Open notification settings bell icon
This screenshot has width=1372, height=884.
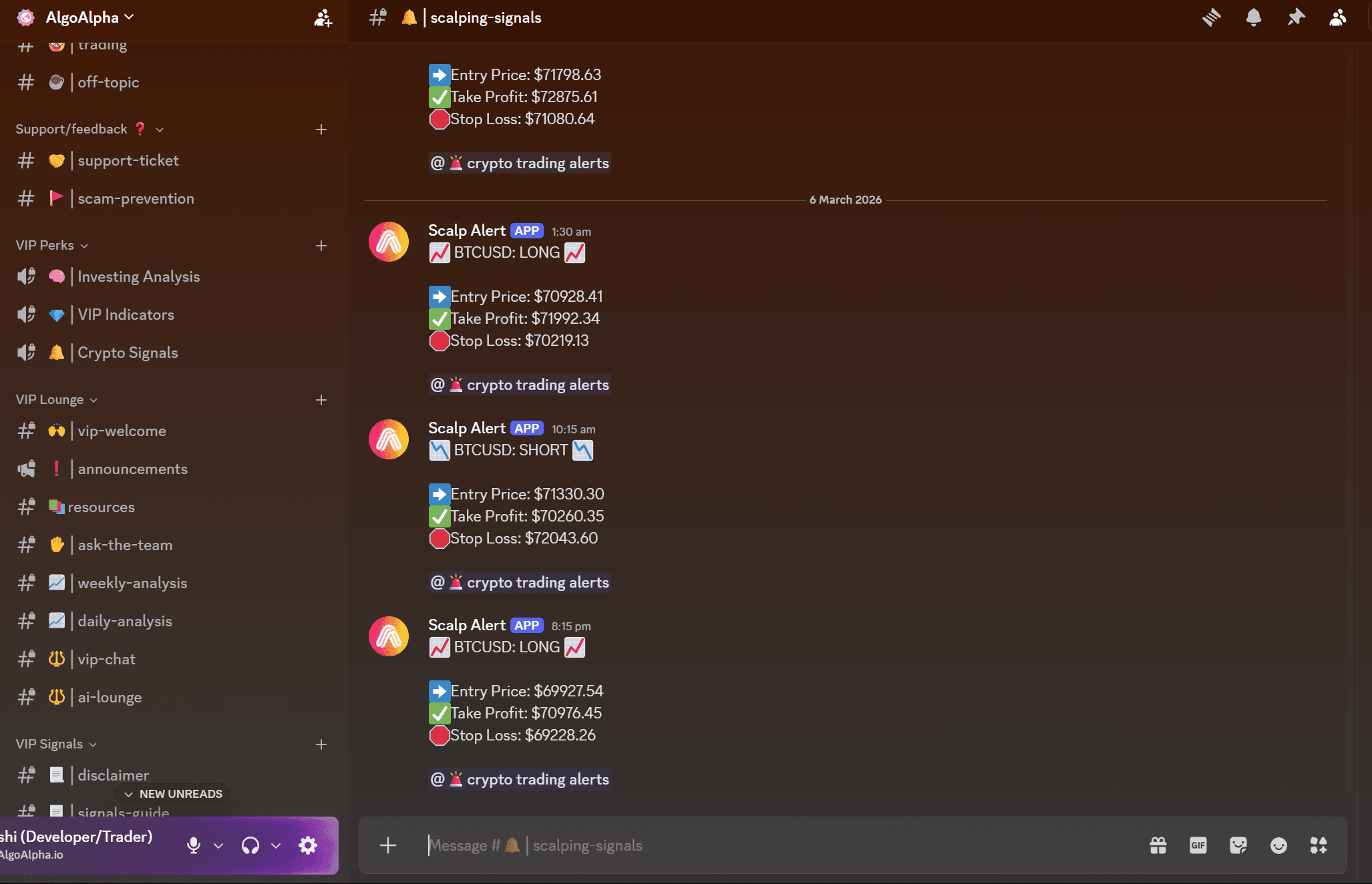point(1254,17)
